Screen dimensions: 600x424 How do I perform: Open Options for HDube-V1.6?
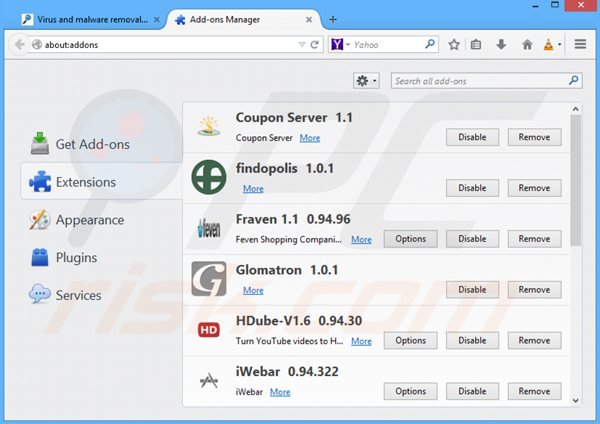click(411, 341)
